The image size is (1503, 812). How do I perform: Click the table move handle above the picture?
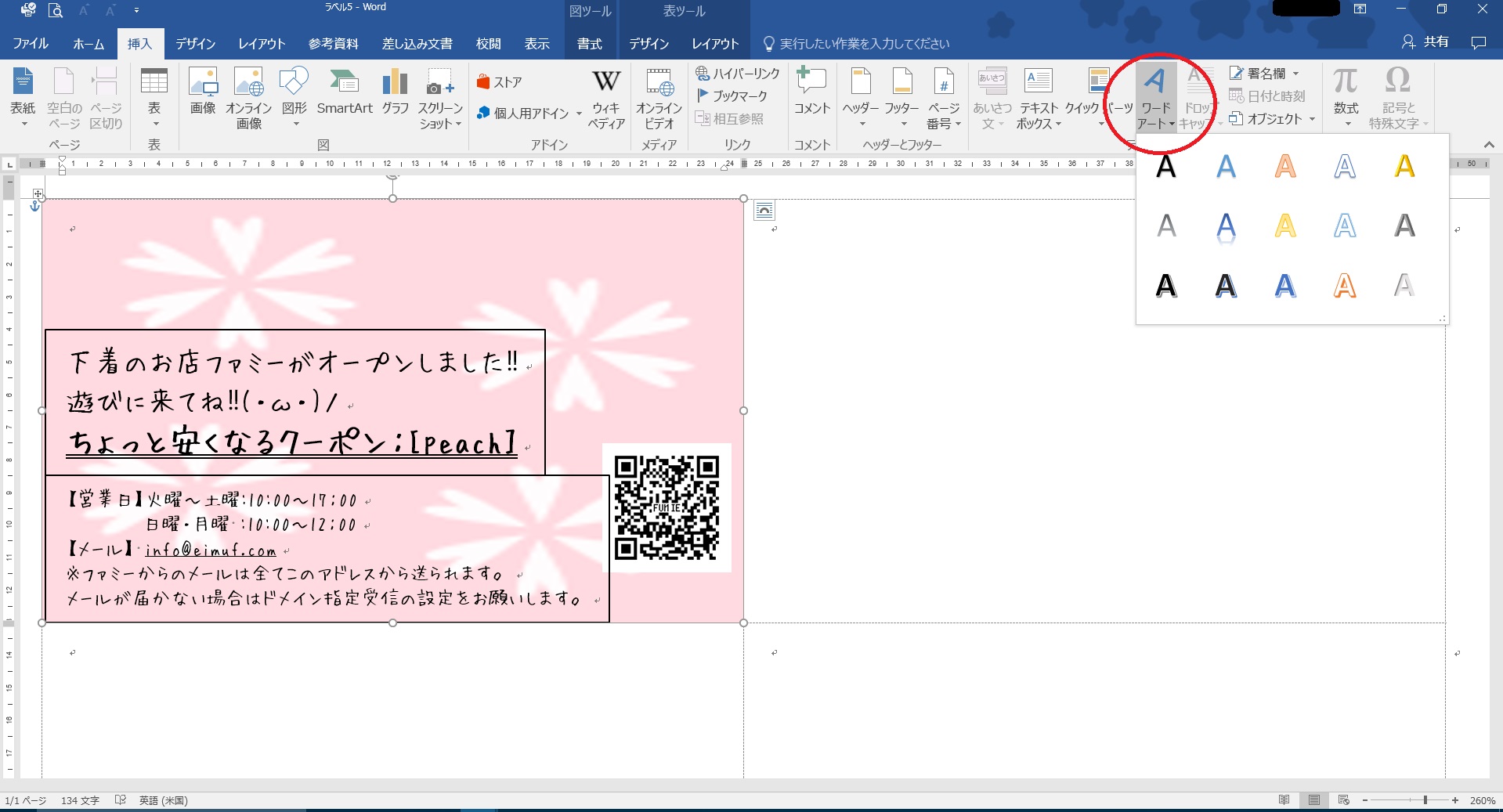tap(38, 193)
